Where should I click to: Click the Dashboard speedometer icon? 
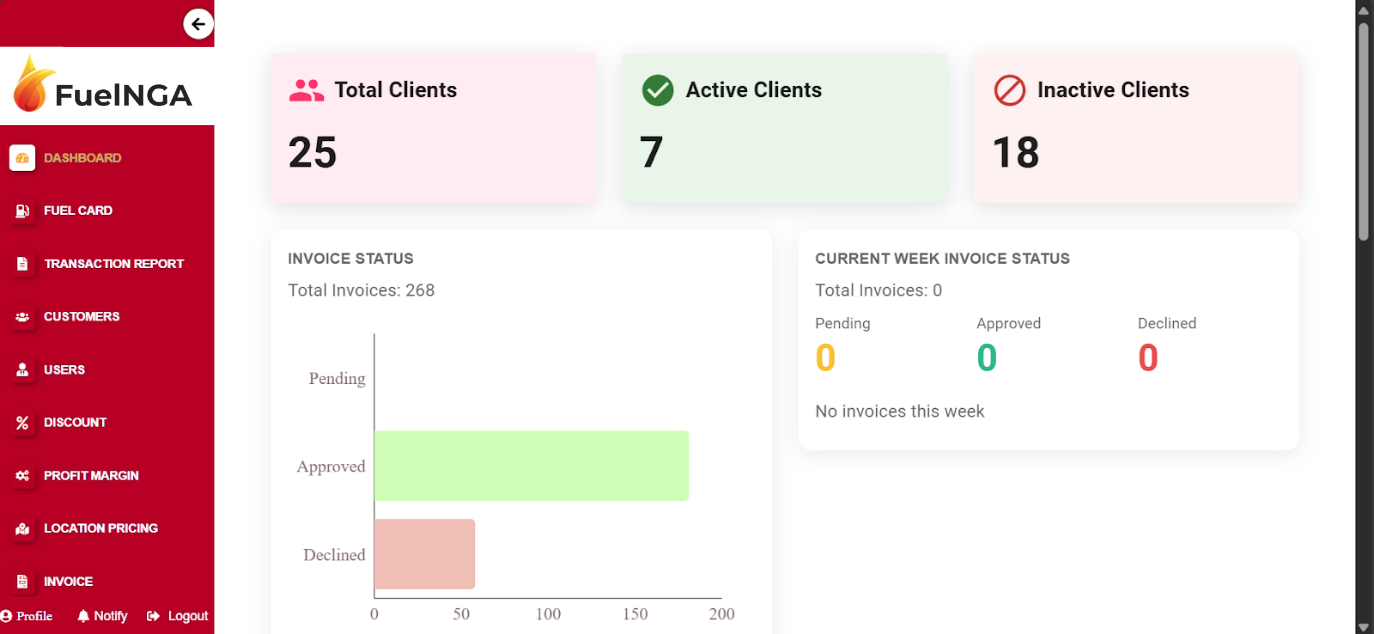pyautogui.click(x=22, y=158)
